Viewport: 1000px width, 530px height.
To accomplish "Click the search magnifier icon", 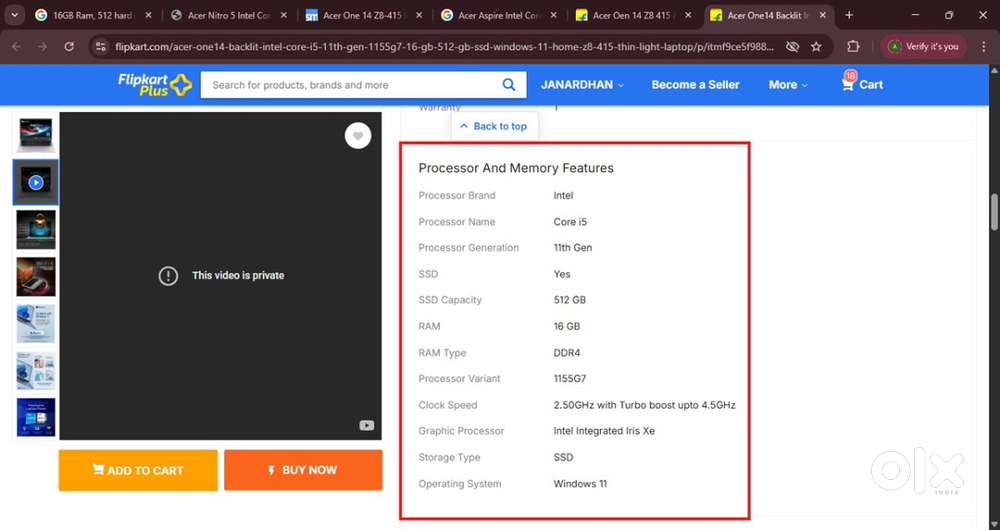I will pyautogui.click(x=509, y=85).
